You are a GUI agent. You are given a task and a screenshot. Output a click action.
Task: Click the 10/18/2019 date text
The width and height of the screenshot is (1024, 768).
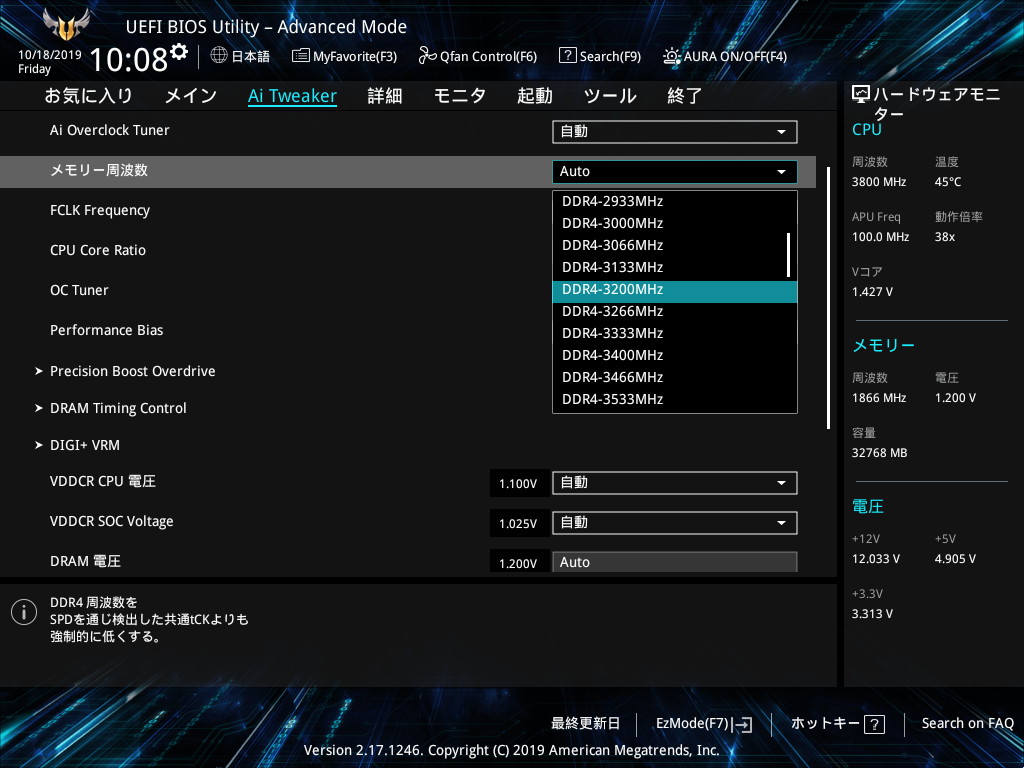click(x=50, y=55)
